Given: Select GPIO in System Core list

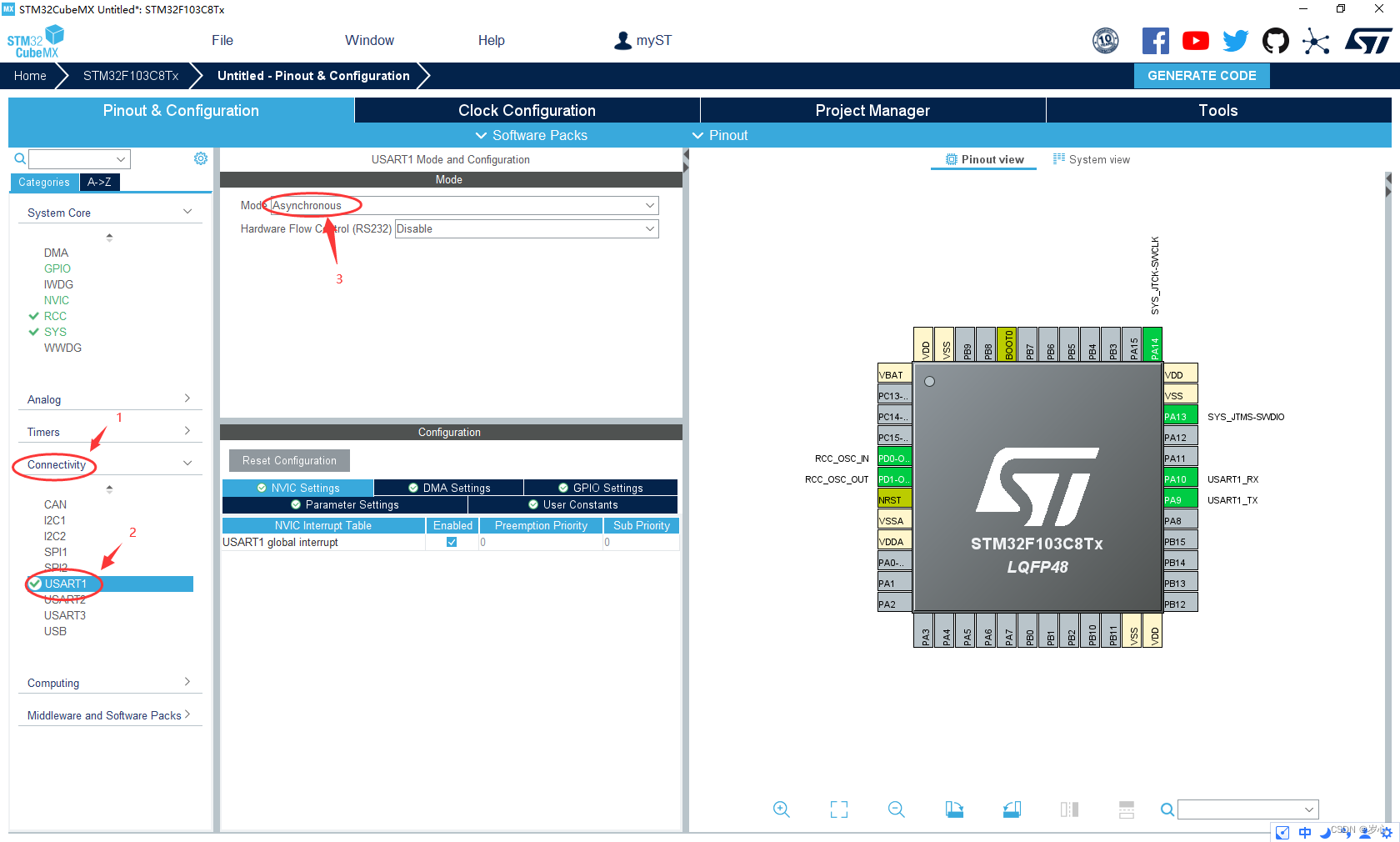Looking at the screenshot, I should [57, 268].
